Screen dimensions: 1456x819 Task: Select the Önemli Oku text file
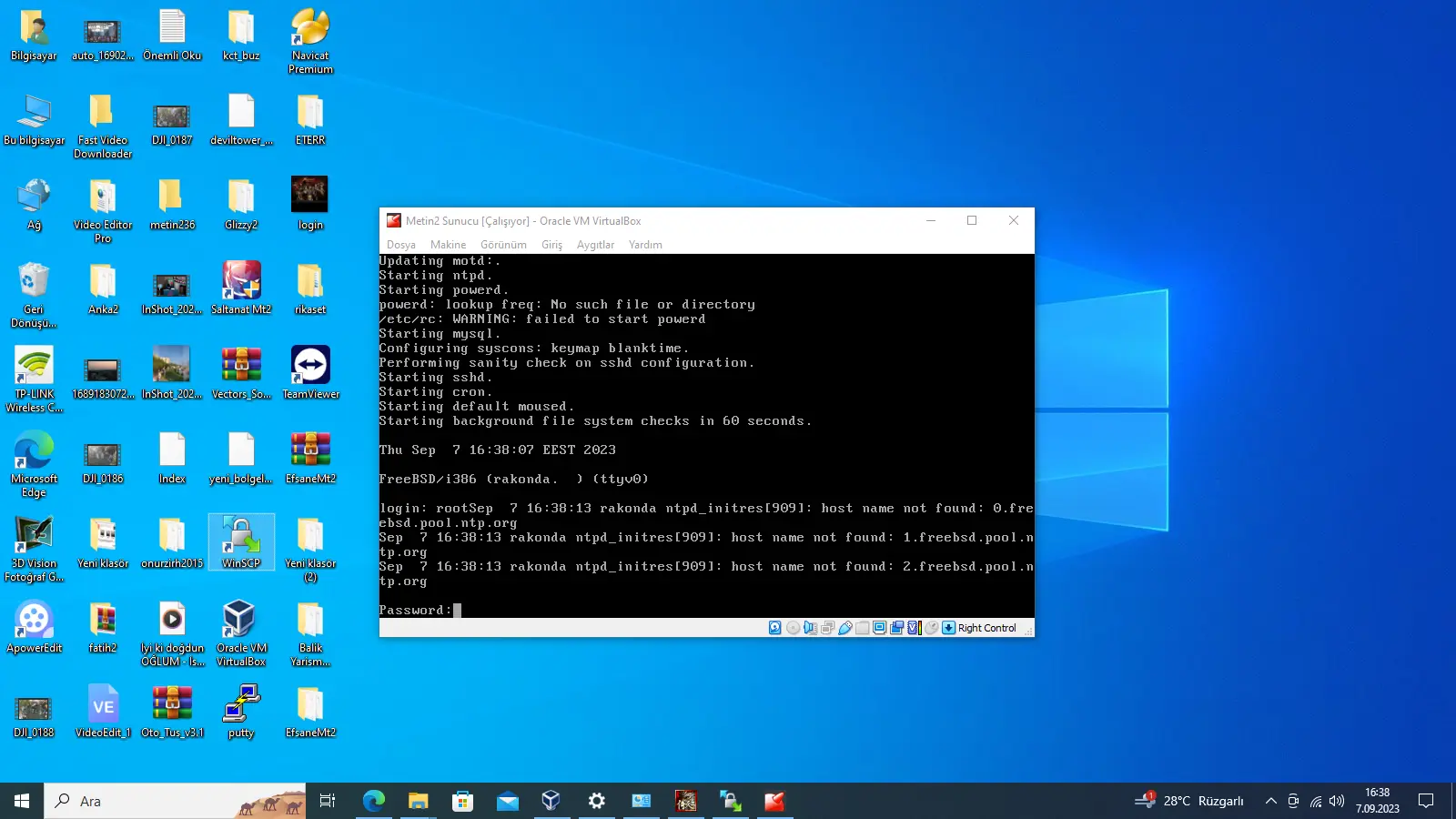point(172,35)
